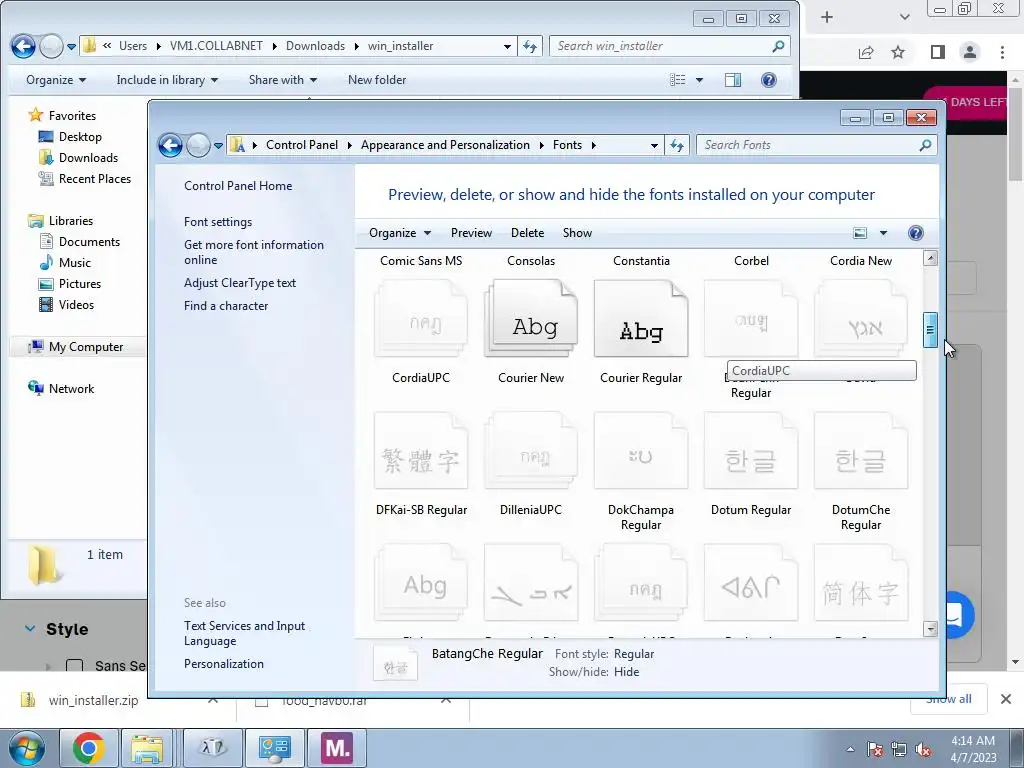Toggle preview pane in win_installer window

733,80
